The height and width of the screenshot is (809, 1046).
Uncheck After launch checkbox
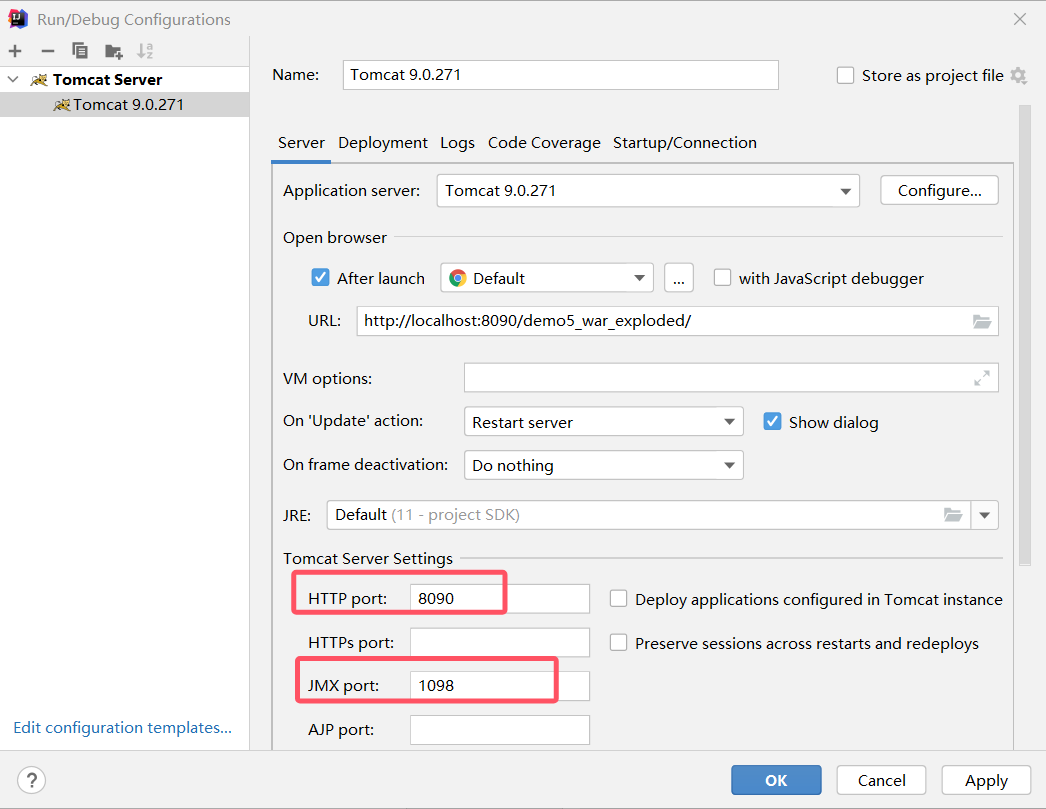[320, 277]
